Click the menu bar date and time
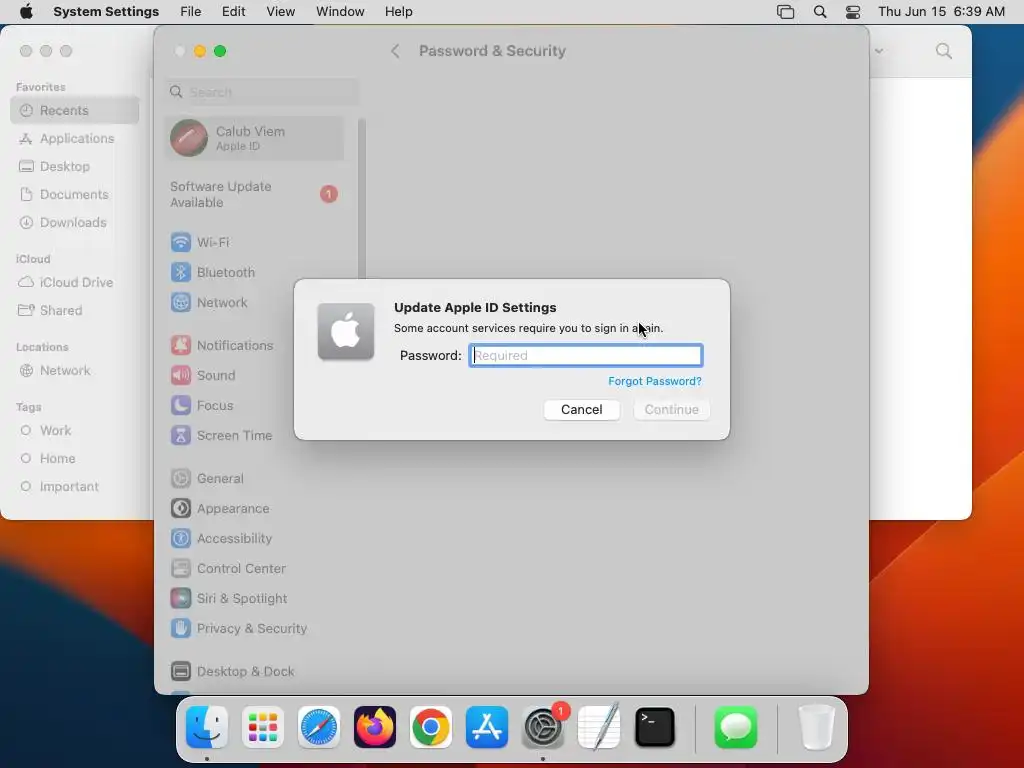This screenshot has width=1024, height=768. tap(941, 12)
